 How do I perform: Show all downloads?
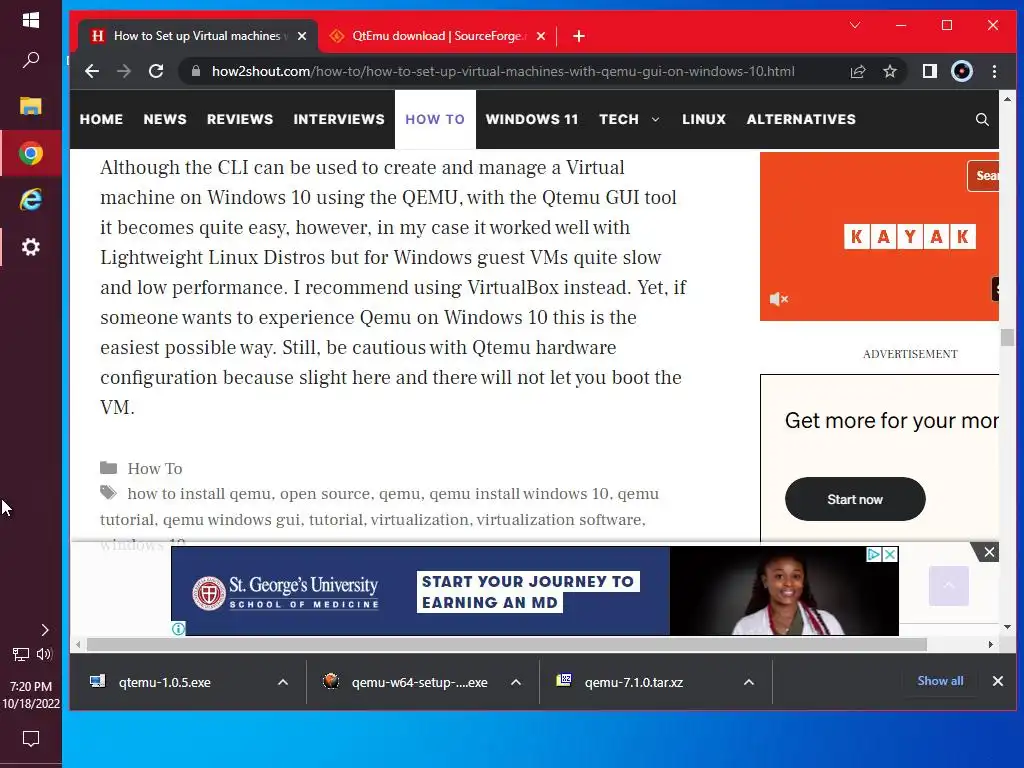[x=940, y=681]
